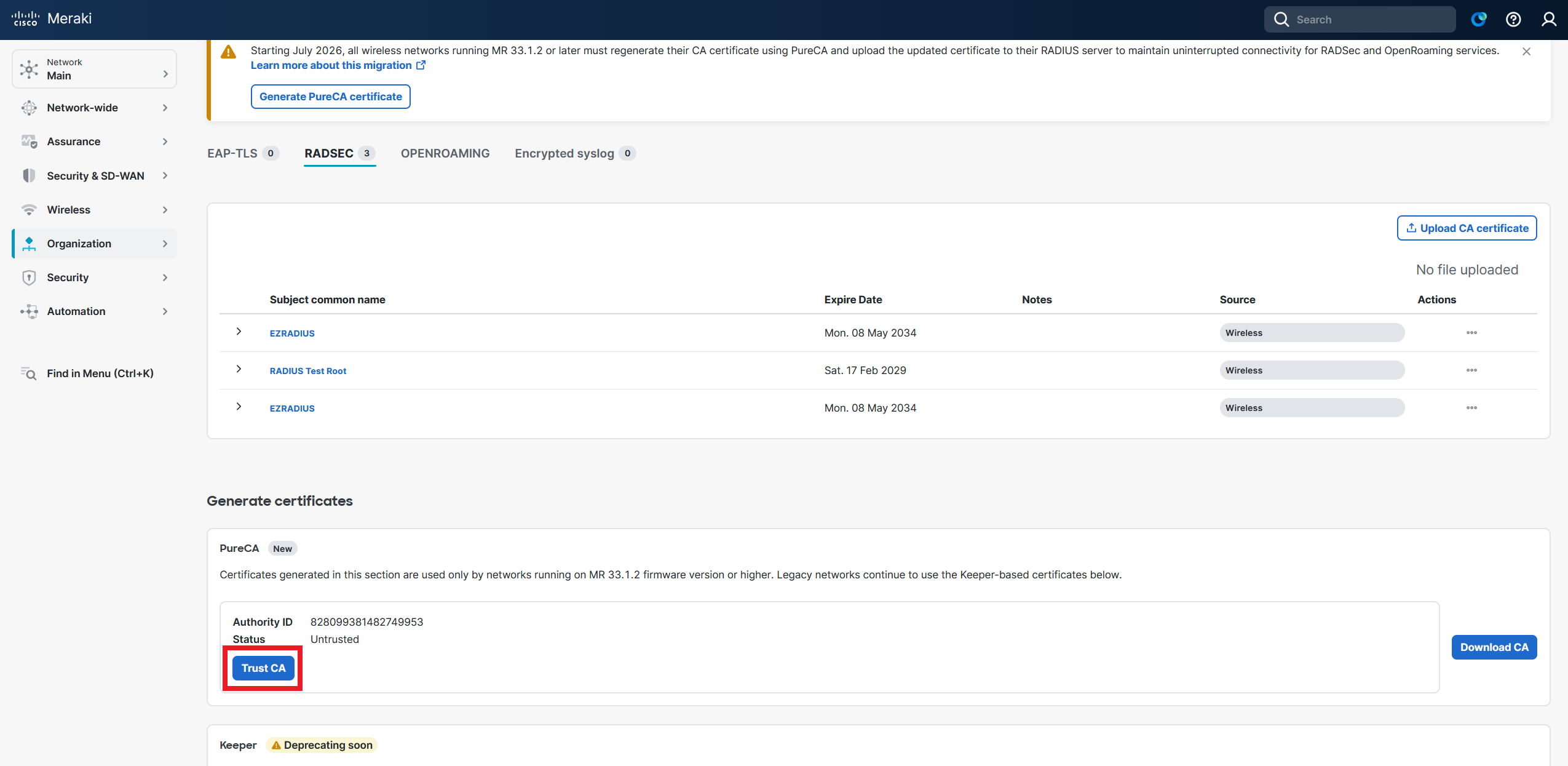The height and width of the screenshot is (766, 1568).
Task: Click the blue assistant swirl icon
Action: click(1479, 20)
